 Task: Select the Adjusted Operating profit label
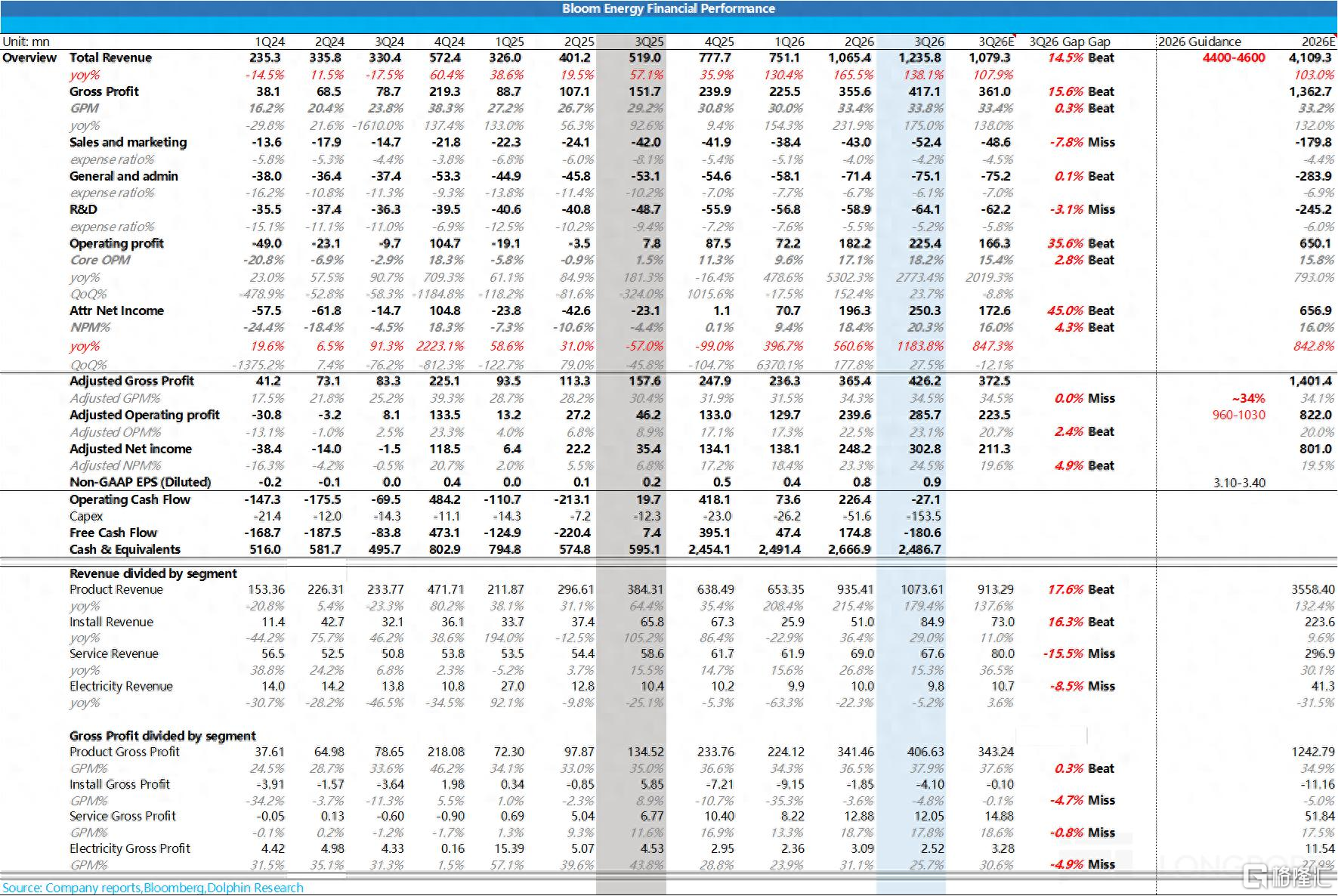click(x=144, y=415)
